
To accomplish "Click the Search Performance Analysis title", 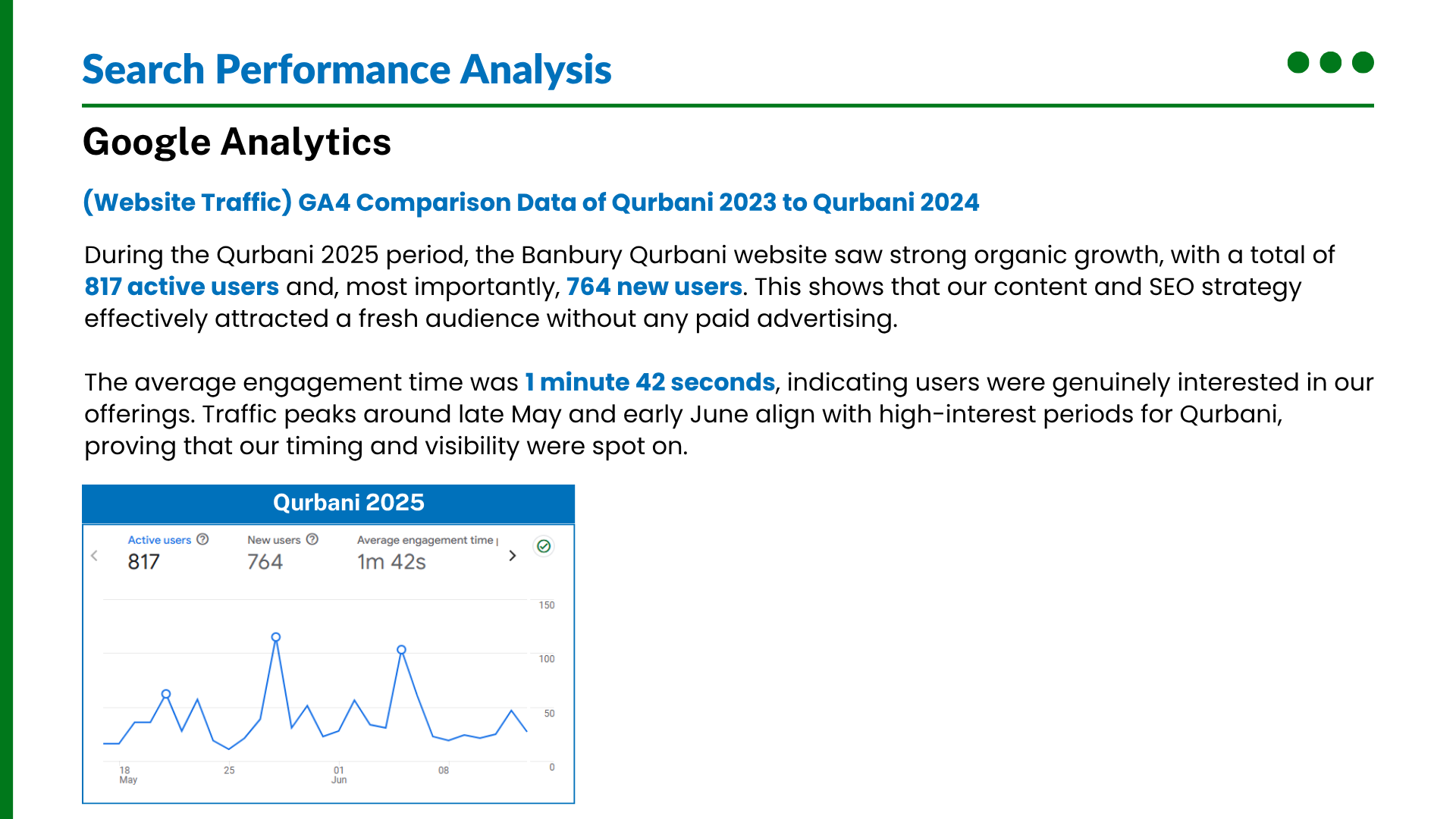I will (347, 70).
